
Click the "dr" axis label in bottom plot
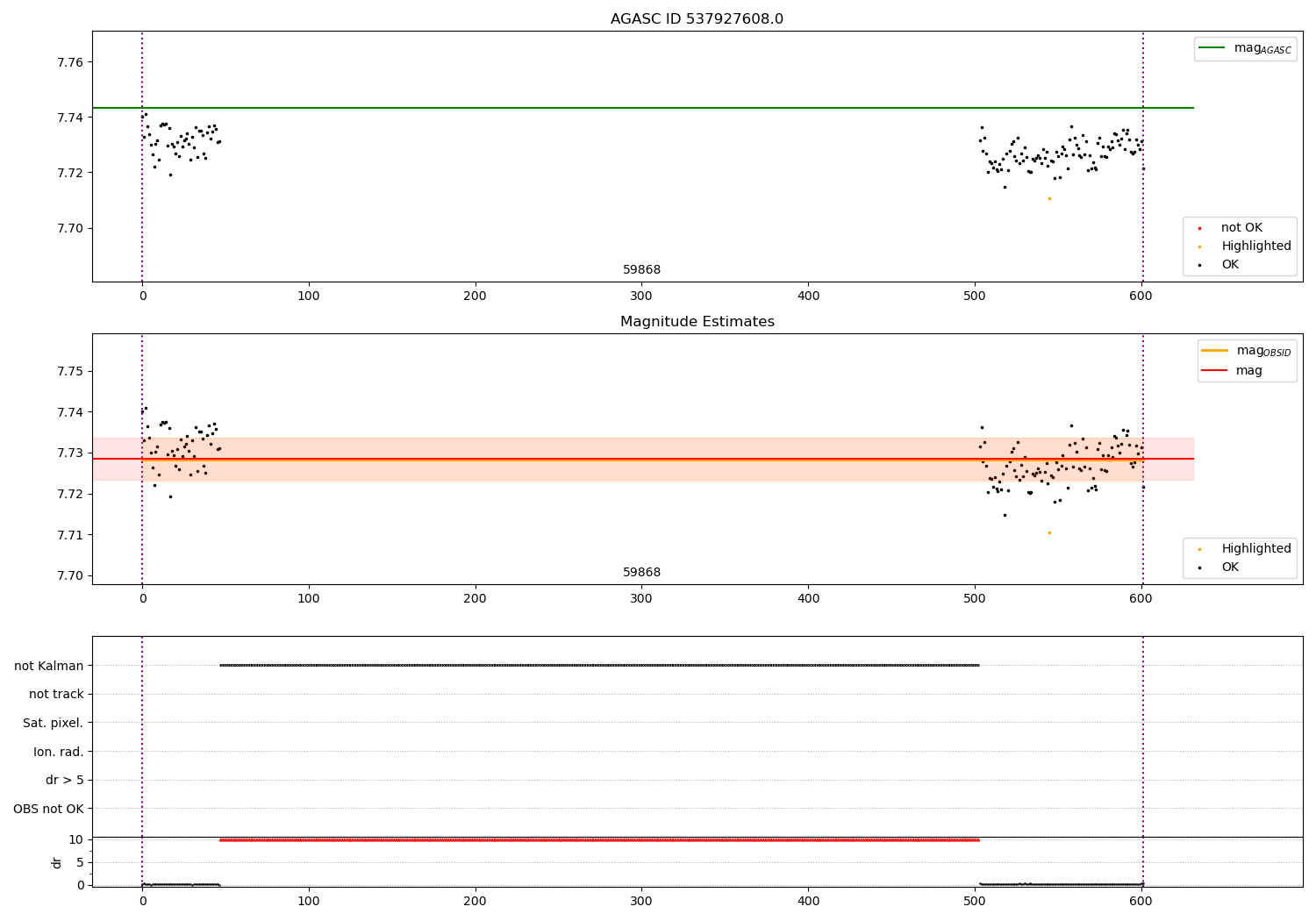[57, 862]
